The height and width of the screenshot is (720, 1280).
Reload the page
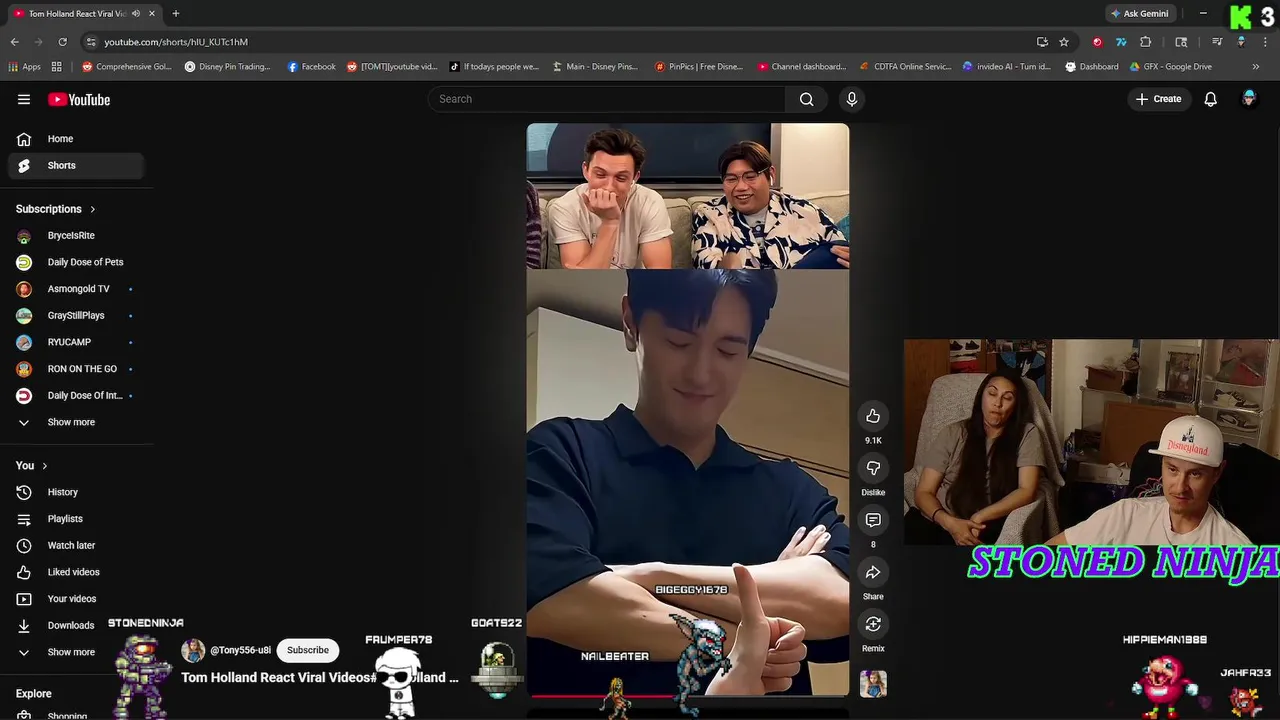tap(62, 42)
